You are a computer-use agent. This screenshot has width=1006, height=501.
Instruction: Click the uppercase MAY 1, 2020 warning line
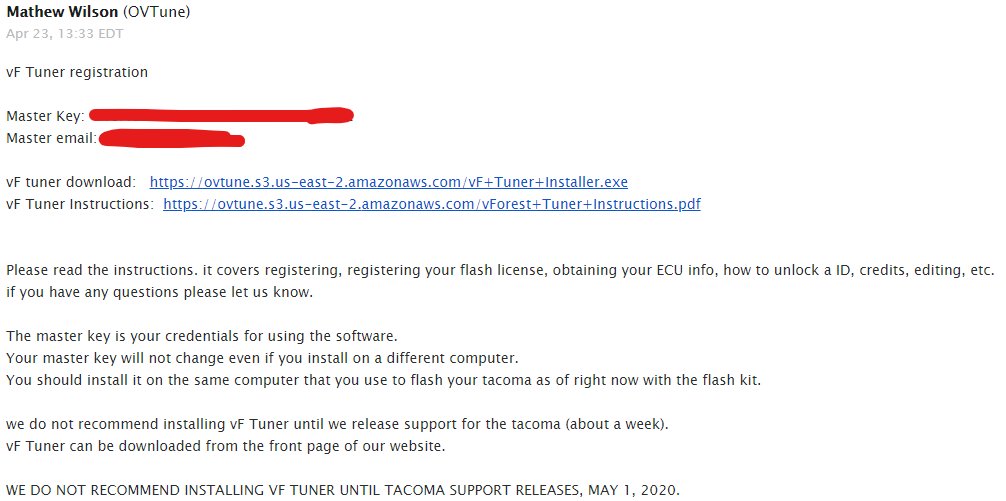(x=343, y=491)
